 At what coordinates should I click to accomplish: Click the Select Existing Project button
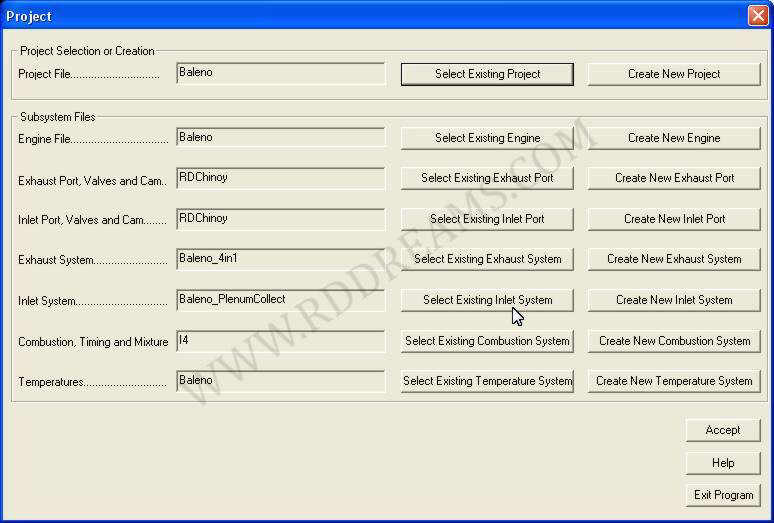tap(487, 74)
